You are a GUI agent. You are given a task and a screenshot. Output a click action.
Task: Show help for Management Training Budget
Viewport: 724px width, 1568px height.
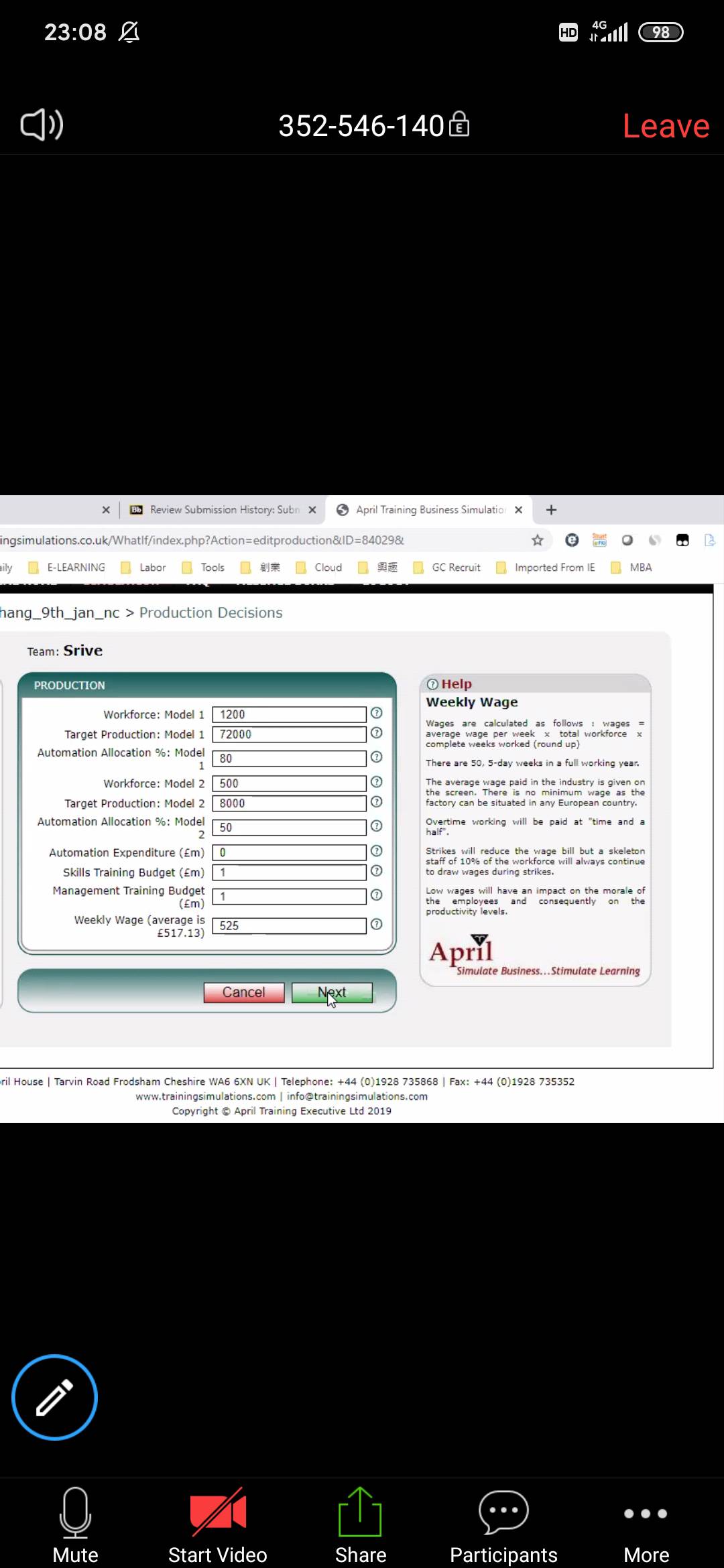[x=377, y=895]
